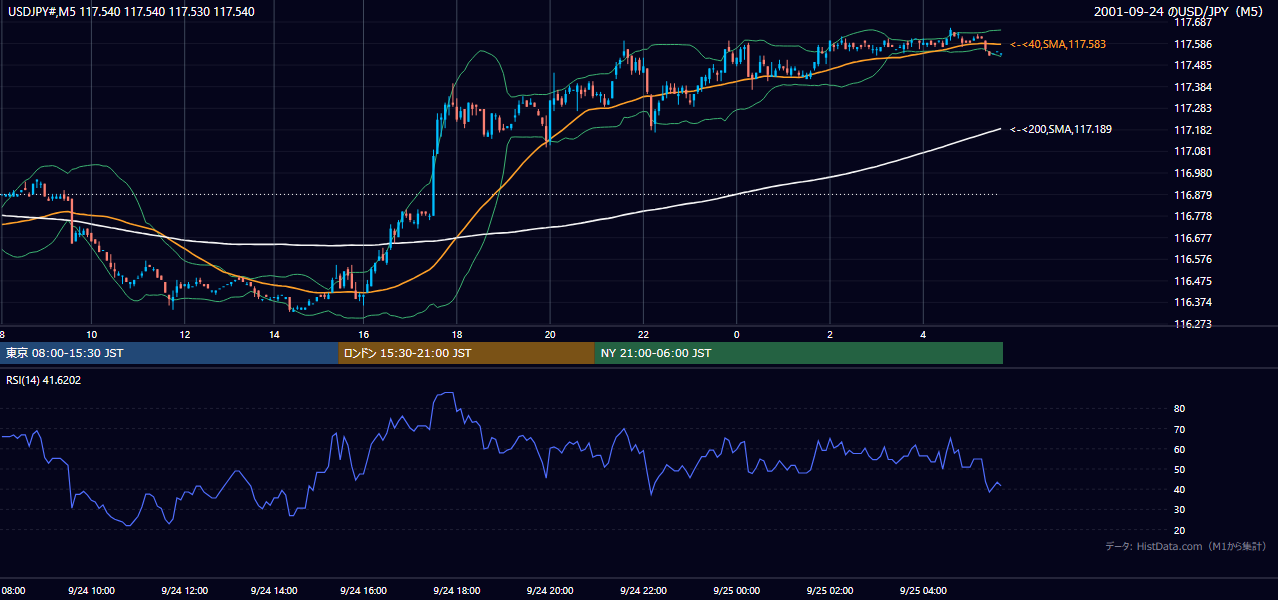
Task: Click the 9/25 00:00 bottom time label
Action: [736, 591]
